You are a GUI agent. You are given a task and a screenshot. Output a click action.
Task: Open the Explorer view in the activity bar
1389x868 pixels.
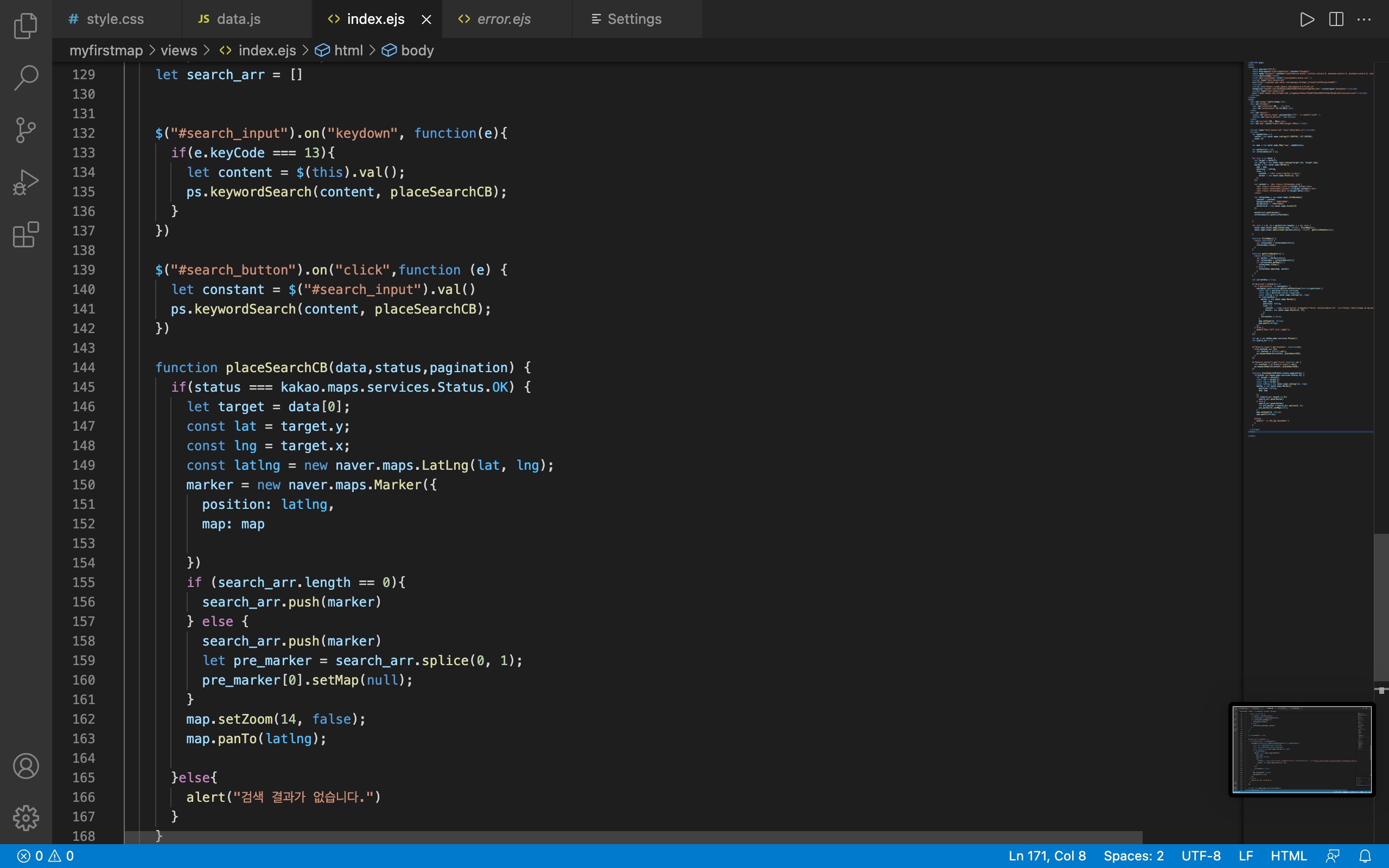(x=26, y=26)
